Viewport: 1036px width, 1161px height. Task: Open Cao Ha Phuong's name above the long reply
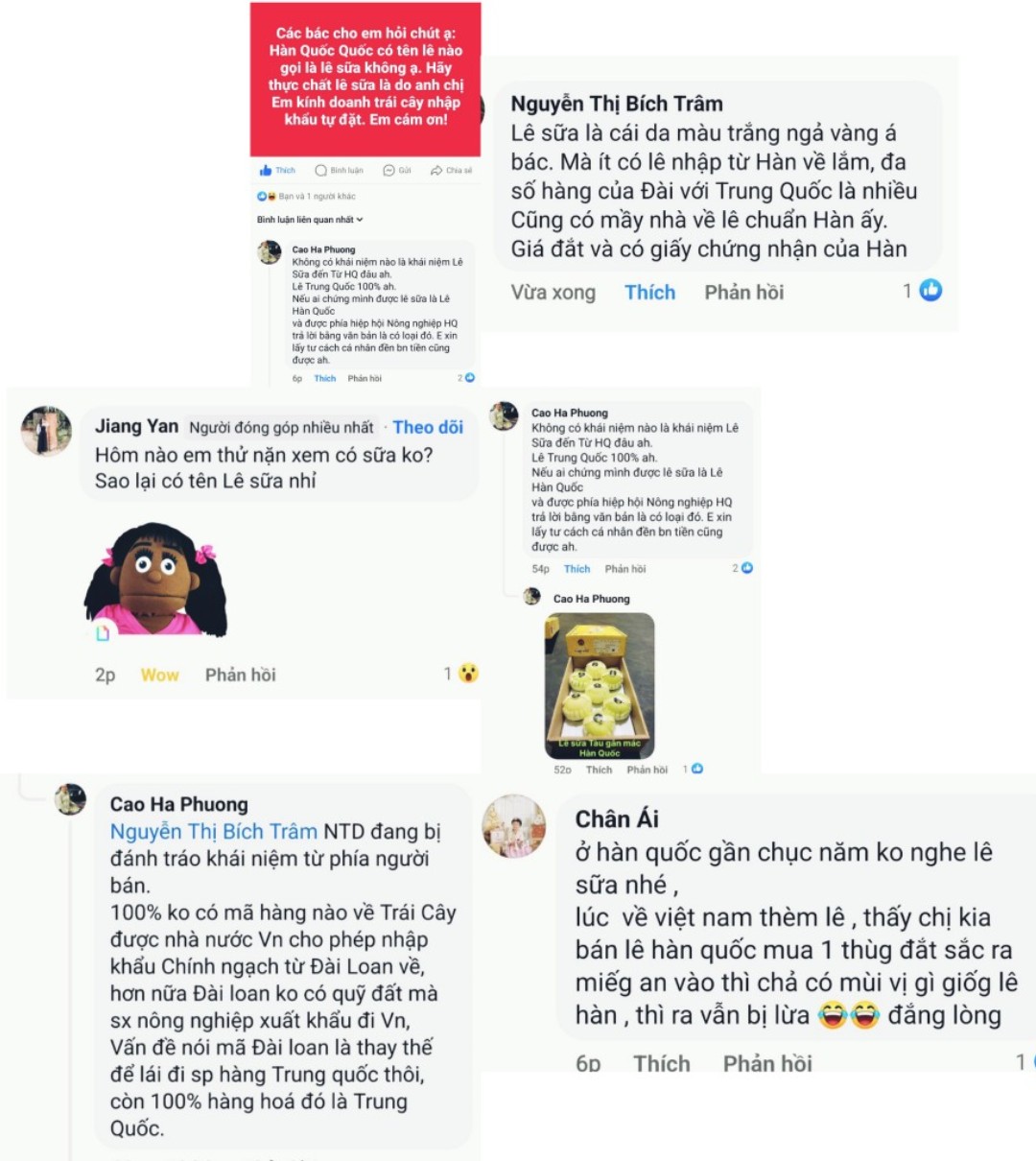point(178,804)
